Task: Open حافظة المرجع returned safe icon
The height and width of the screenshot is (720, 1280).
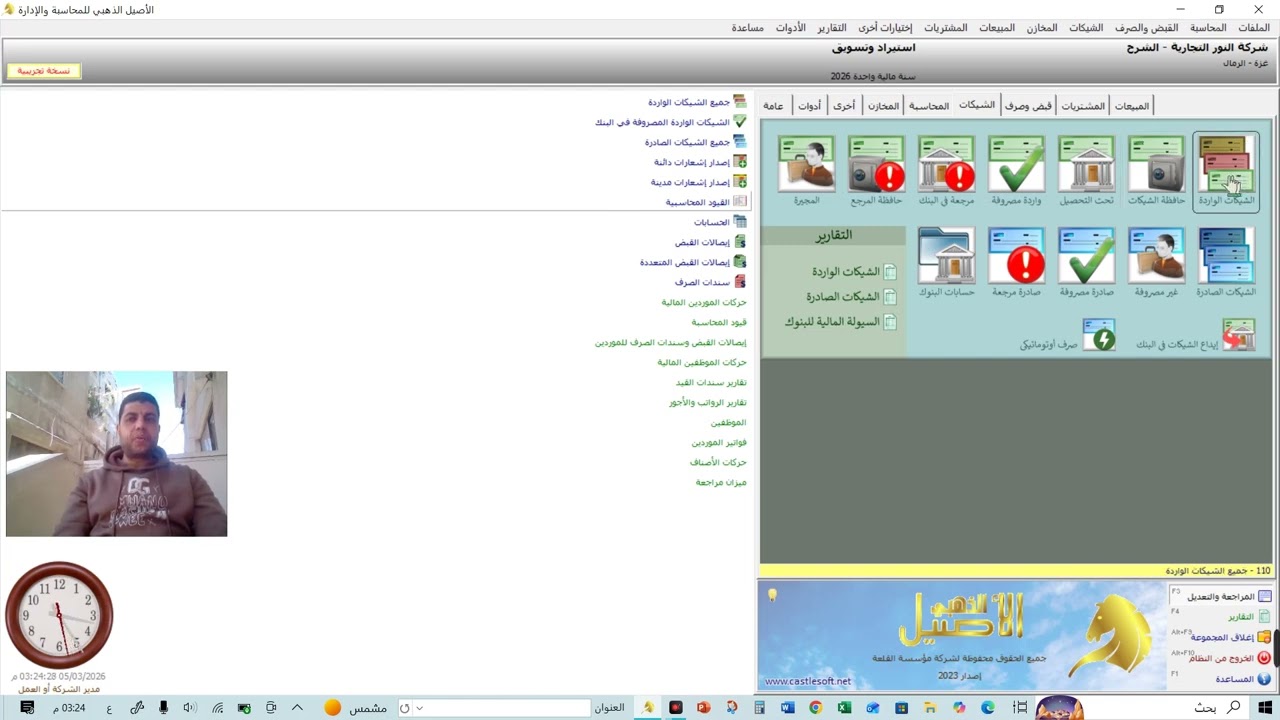Action: 876,171
